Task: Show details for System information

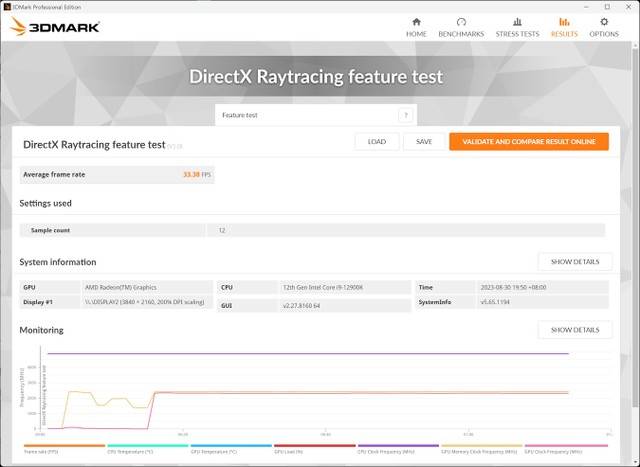Action: pyautogui.click(x=575, y=262)
